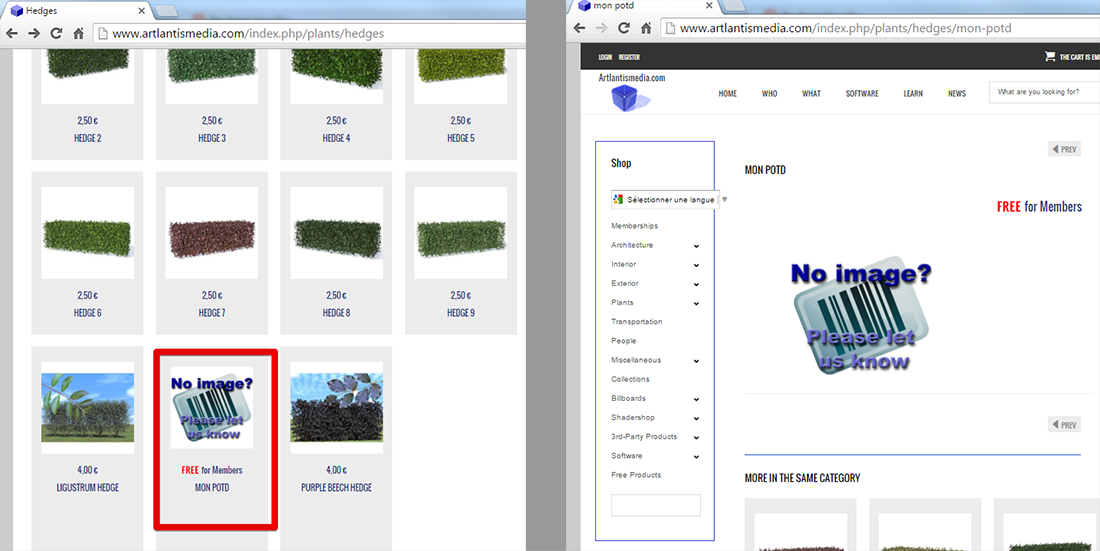Open the shopping cart icon
This screenshot has width=1100, height=551.
(1049, 56)
